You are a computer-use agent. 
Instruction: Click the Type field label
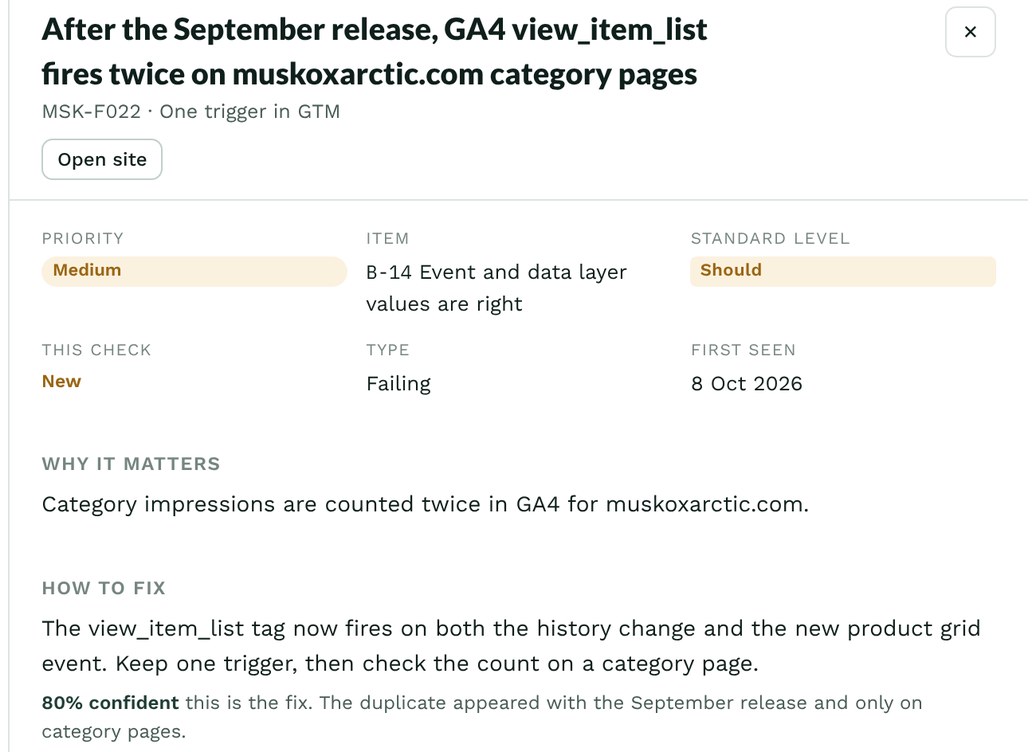coord(388,350)
